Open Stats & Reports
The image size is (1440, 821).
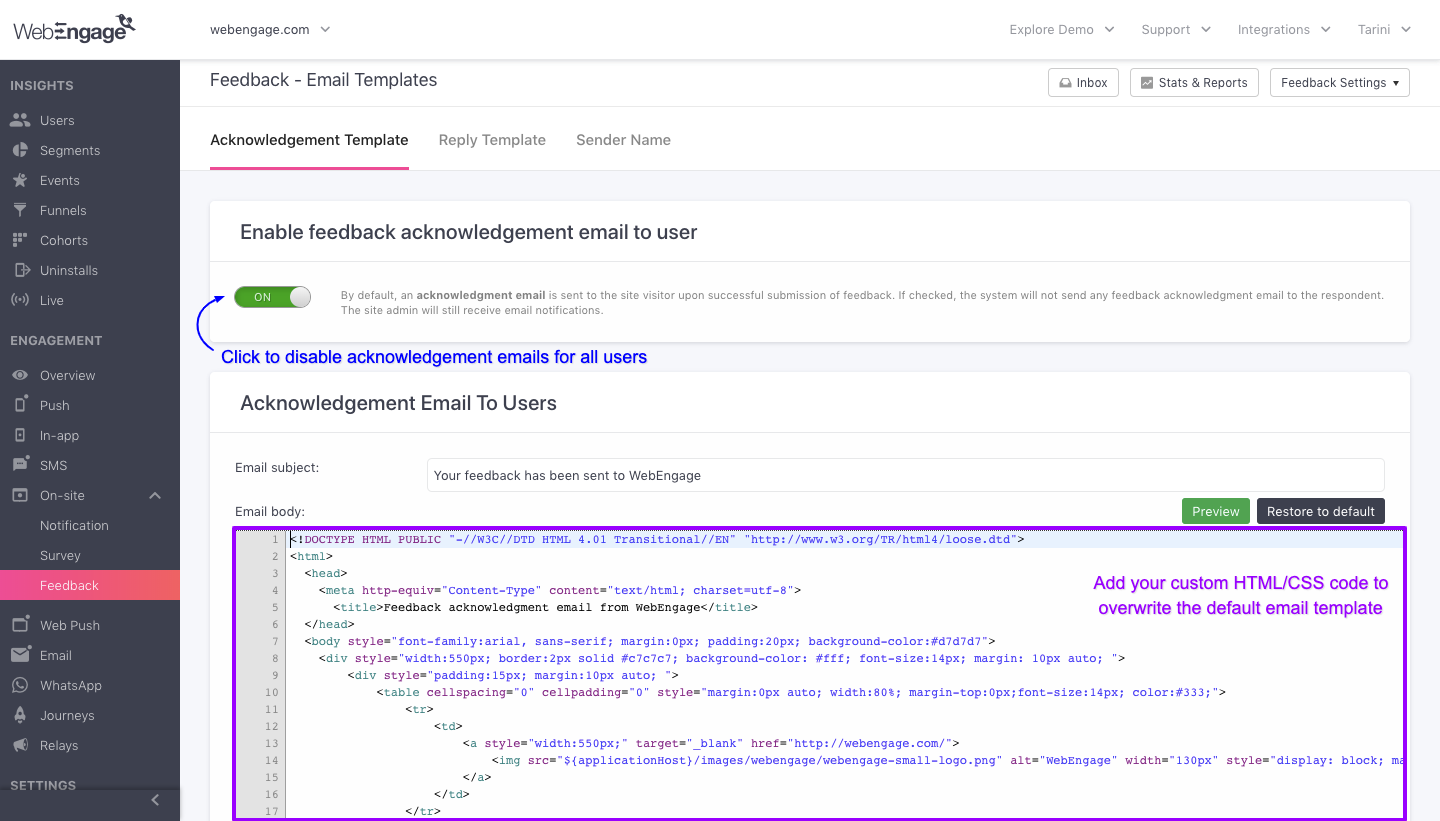1193,82
